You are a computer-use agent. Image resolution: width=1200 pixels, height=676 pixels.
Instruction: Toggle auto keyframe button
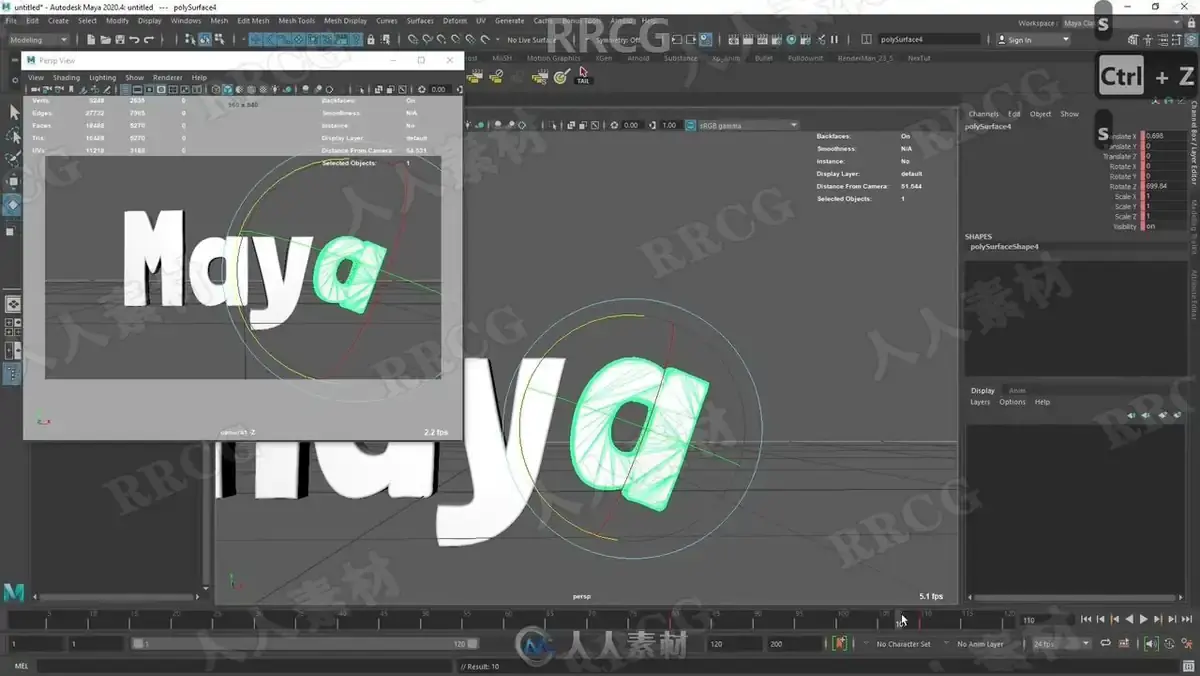point(1169,644)
